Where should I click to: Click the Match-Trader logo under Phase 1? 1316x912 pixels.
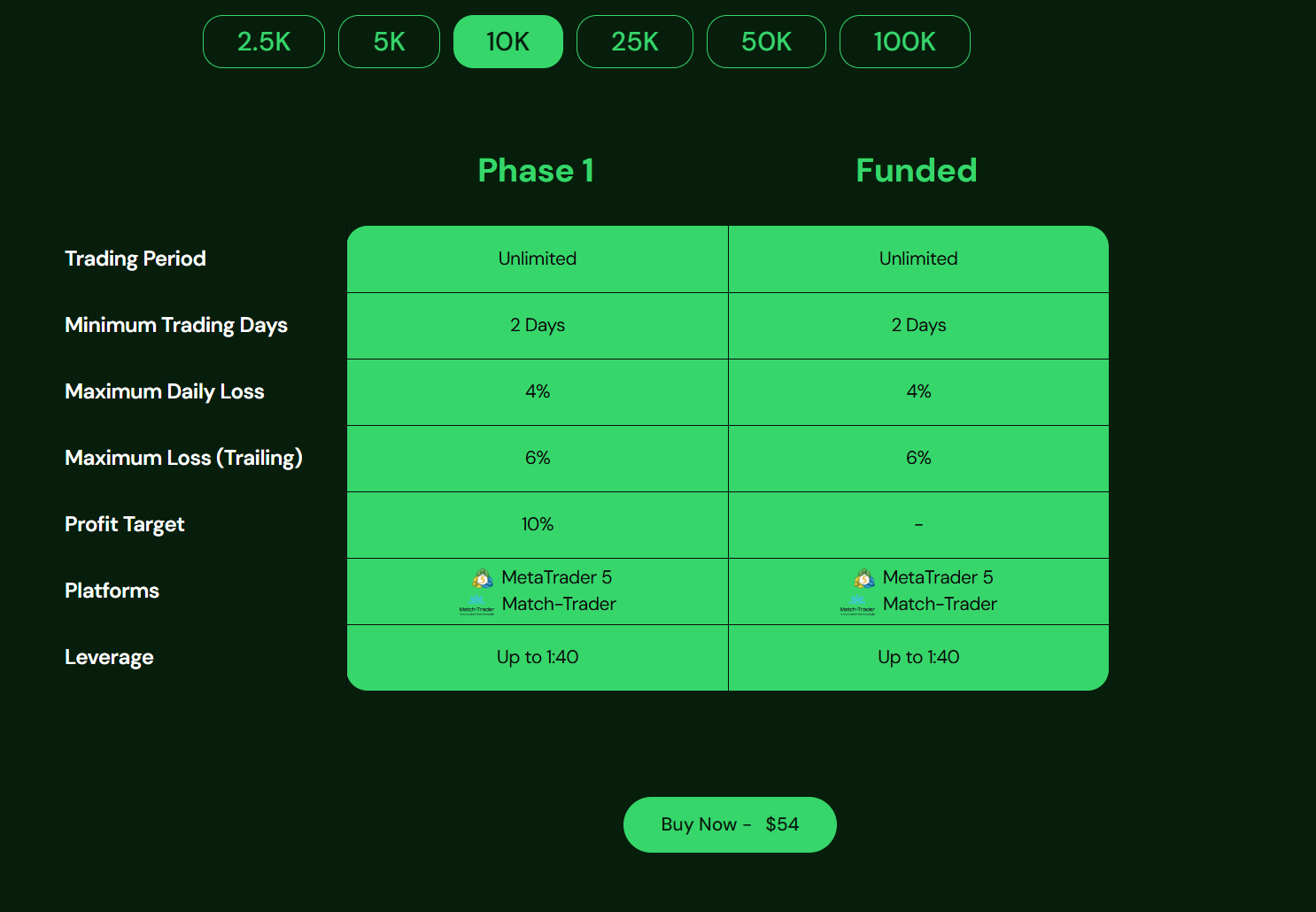tap(476, 605)
